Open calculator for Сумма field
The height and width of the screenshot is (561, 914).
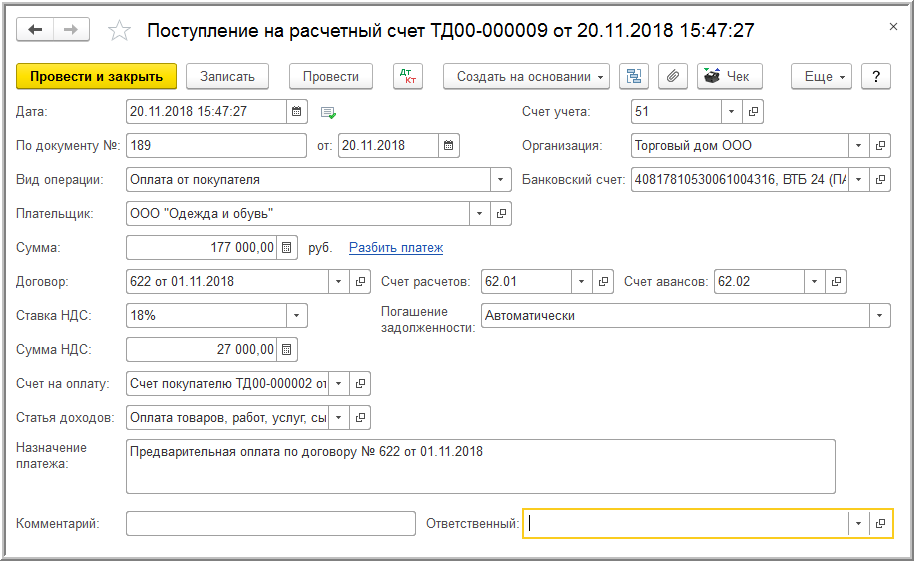[x=287, y=247]
